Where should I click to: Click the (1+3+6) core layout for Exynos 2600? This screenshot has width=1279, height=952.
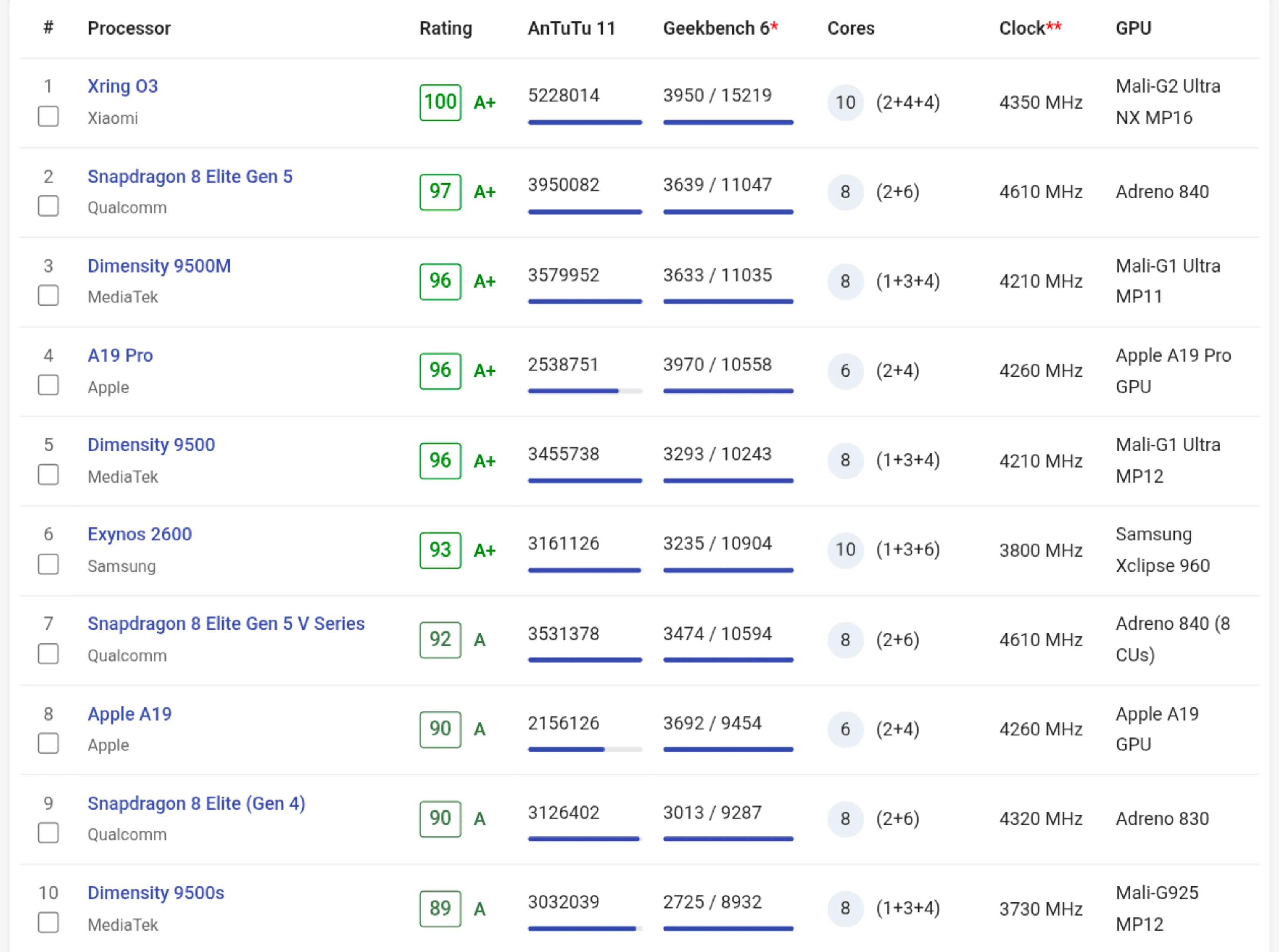tap(908, 550)
